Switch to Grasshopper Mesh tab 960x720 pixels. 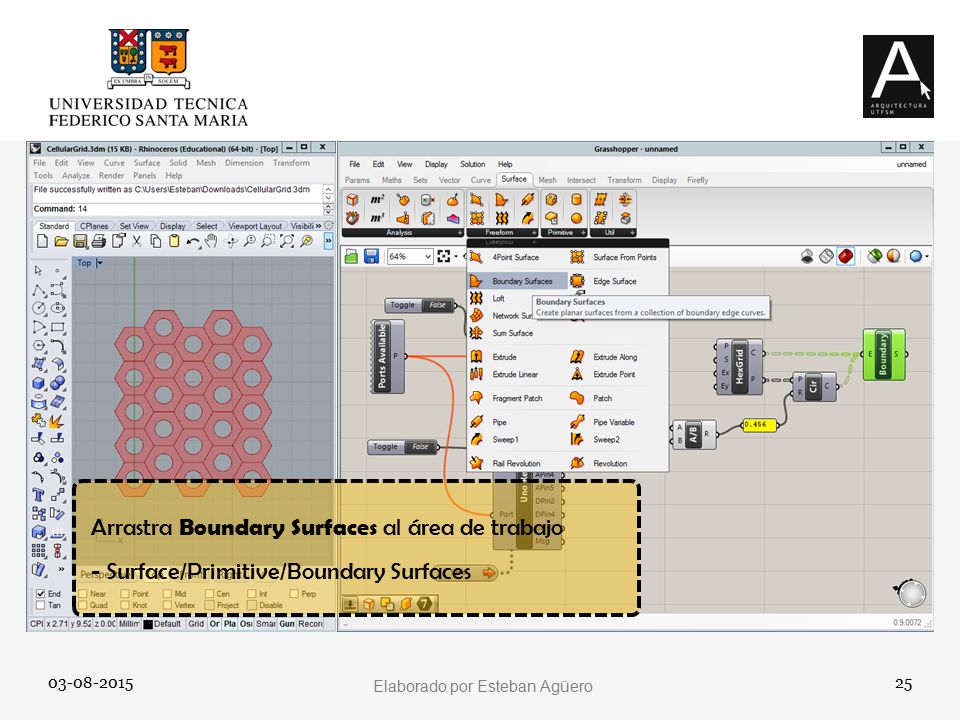coord(547,180)
